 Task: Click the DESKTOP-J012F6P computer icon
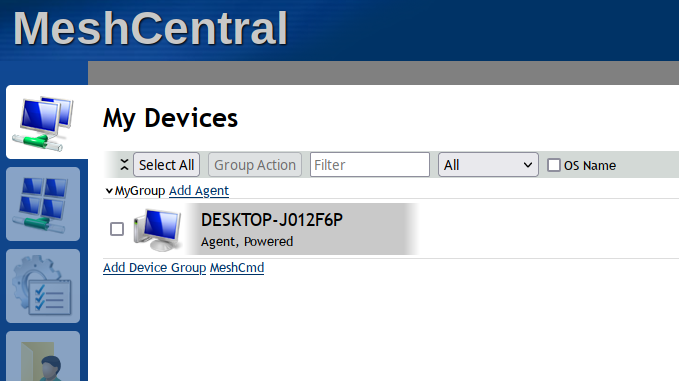point(157,229)
